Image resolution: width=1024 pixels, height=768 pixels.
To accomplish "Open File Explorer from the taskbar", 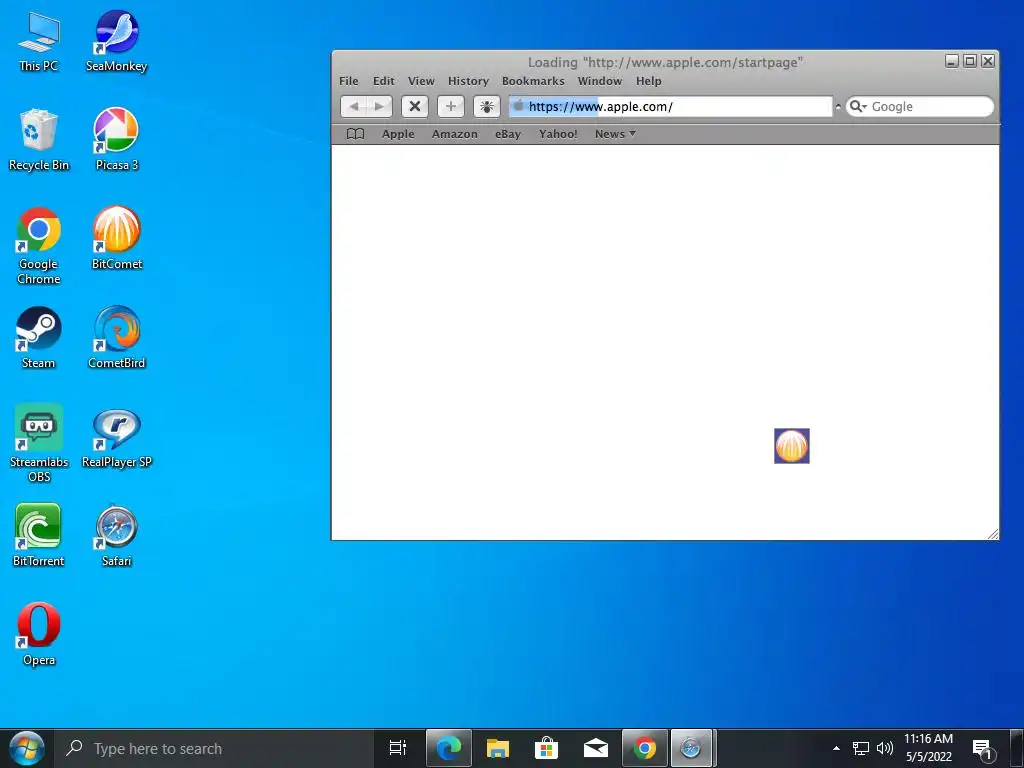I will pyautogui.click(x=498, y=748).
